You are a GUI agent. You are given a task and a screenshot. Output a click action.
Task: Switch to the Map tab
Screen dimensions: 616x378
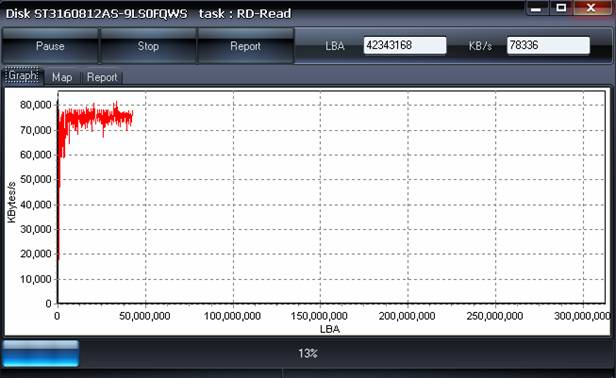tap(62, 77)
